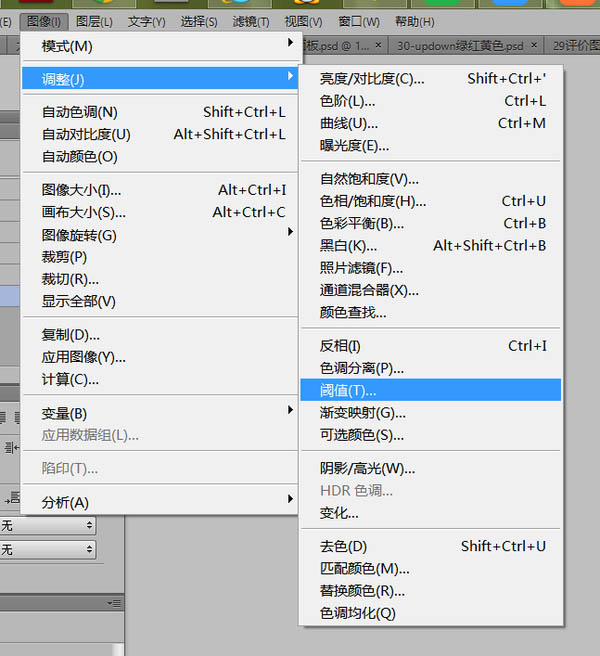Open the upper 无 dropdown in left panel
This screenshot has width=600, height=656.
[x=48, y=525]
